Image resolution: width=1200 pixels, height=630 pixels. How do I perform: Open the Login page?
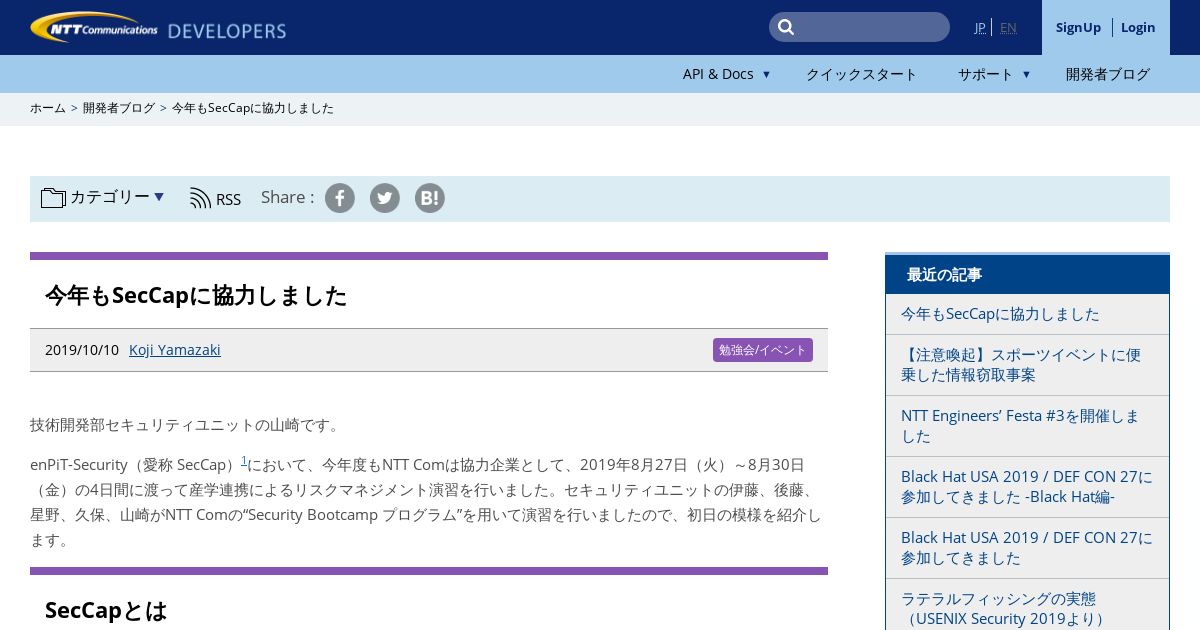[1138, 27]
